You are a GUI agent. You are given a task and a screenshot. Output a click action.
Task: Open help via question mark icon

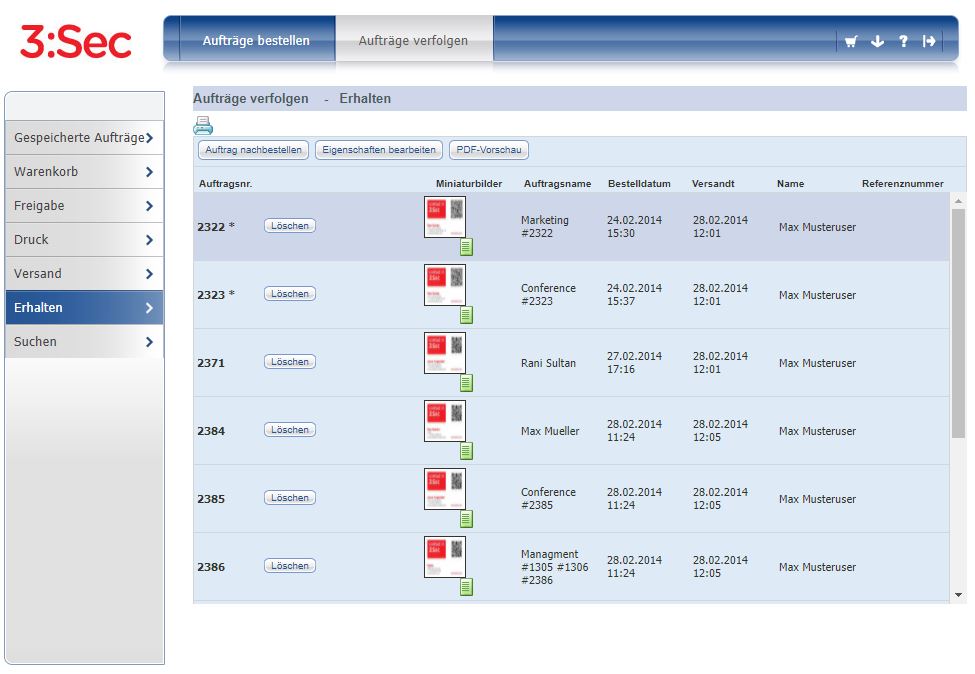(903, 41)
